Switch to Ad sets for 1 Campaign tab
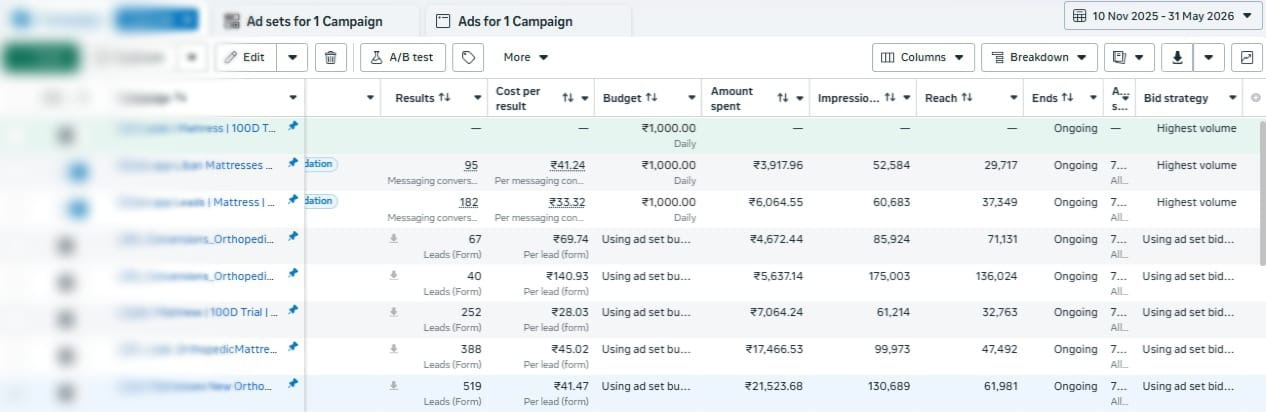The width and height of the screenshot is (1266, 412). click(316, 21)
